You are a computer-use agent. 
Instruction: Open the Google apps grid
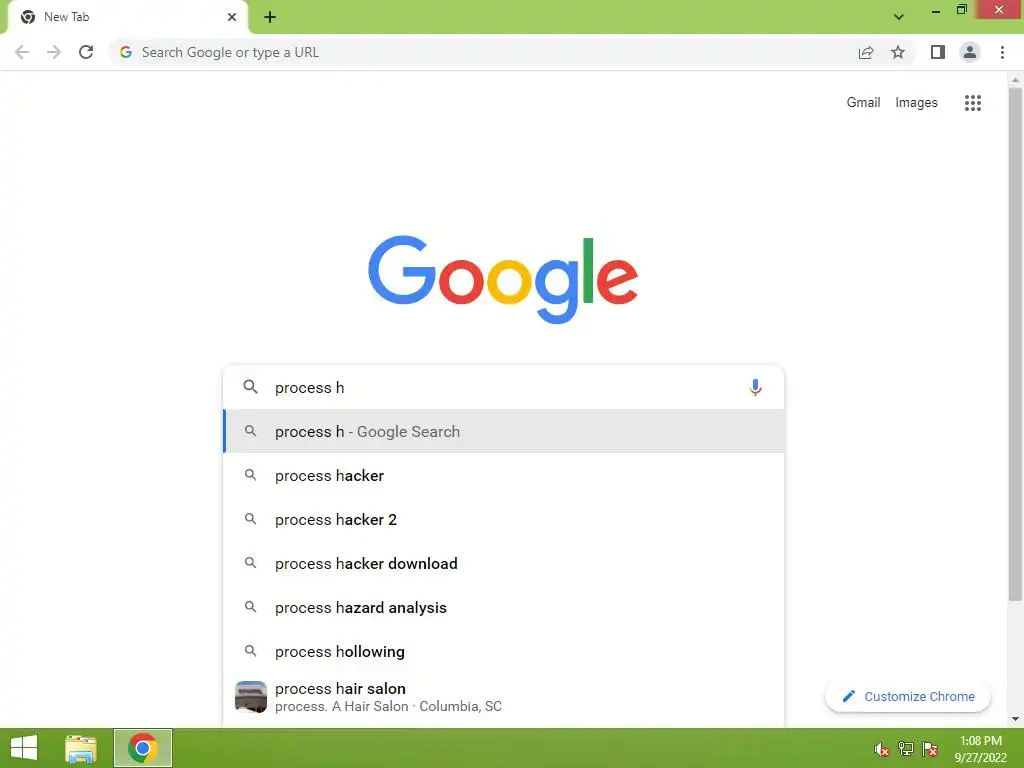coord(972,103)
